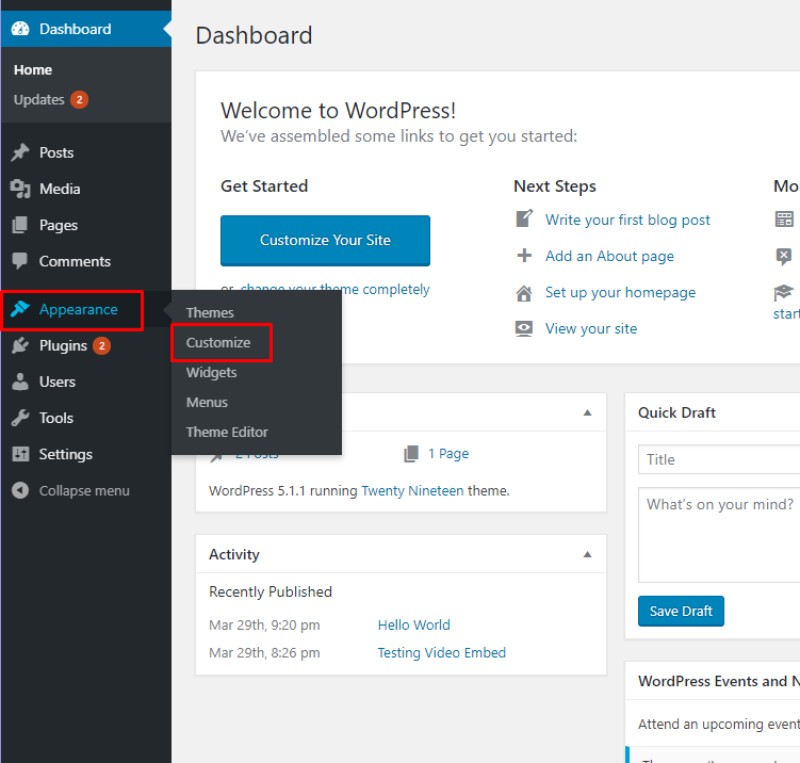Open Updates in the sidebar
The image size is (800, 763).
pyautogui.click(x=39, y=100)
